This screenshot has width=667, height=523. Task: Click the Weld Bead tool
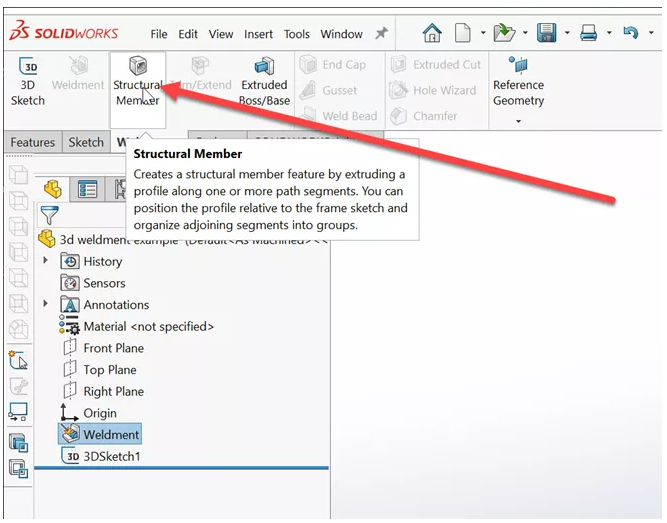(x=339, y=116)
